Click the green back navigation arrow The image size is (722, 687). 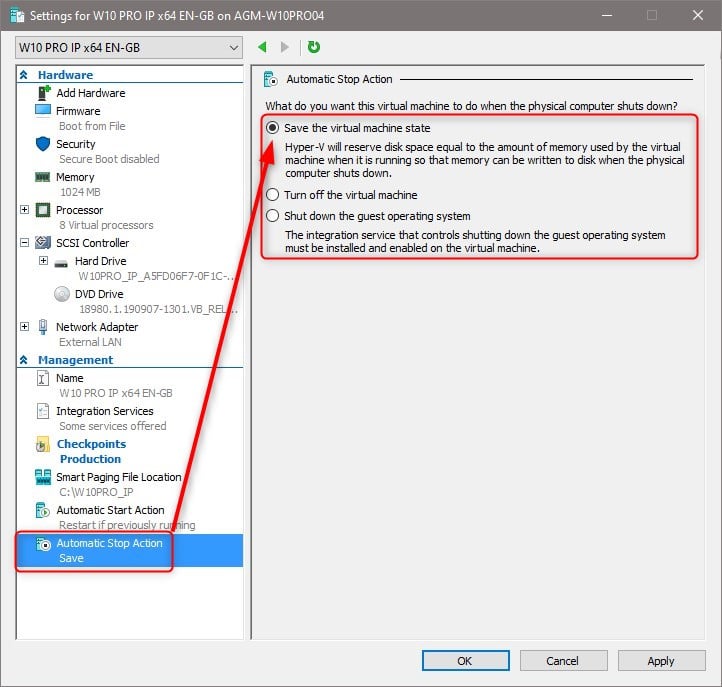262,47
